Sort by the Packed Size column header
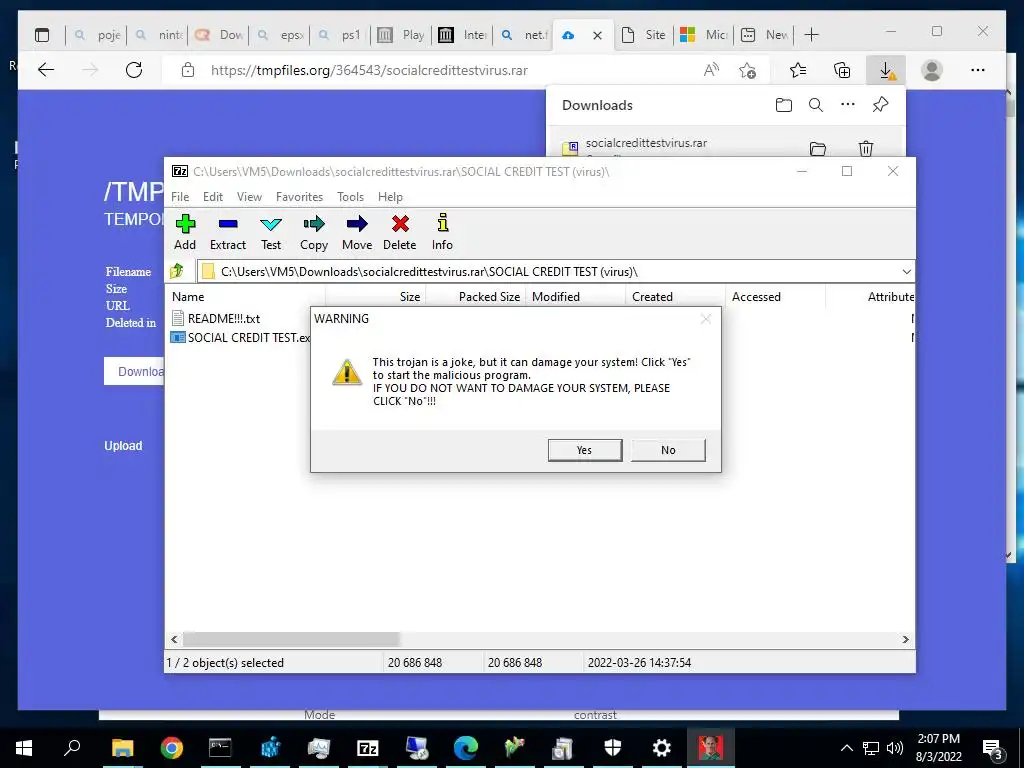The width and height of the screenshot is (1024, 768). click(x=476, y=296)
